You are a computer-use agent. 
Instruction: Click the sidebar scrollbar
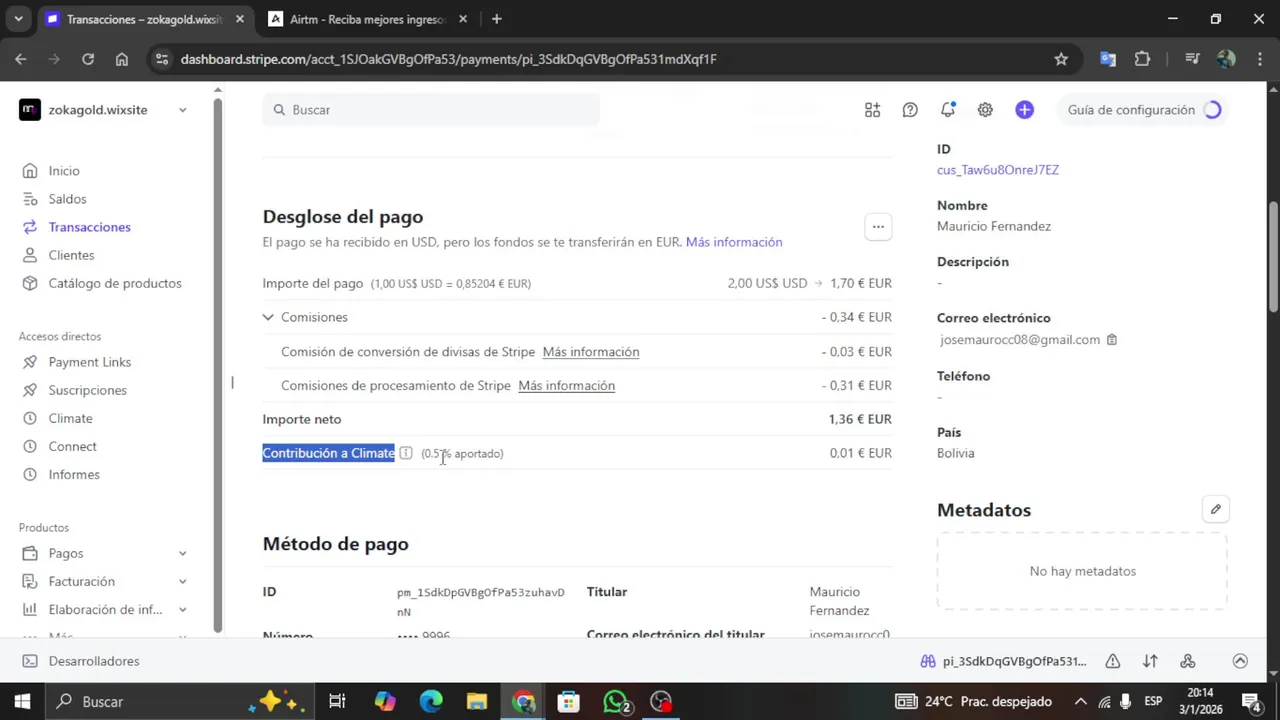click(x=217, y=365)
